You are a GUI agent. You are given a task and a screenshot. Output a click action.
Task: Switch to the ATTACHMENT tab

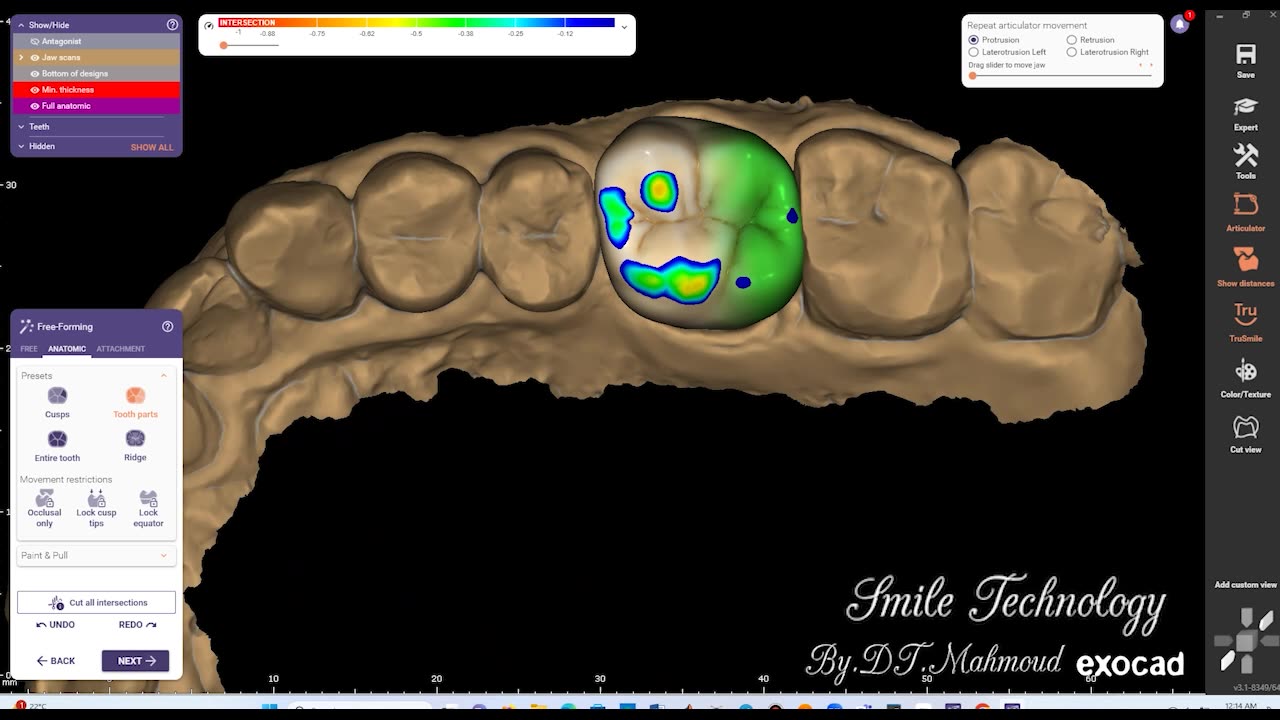(121, 349)
